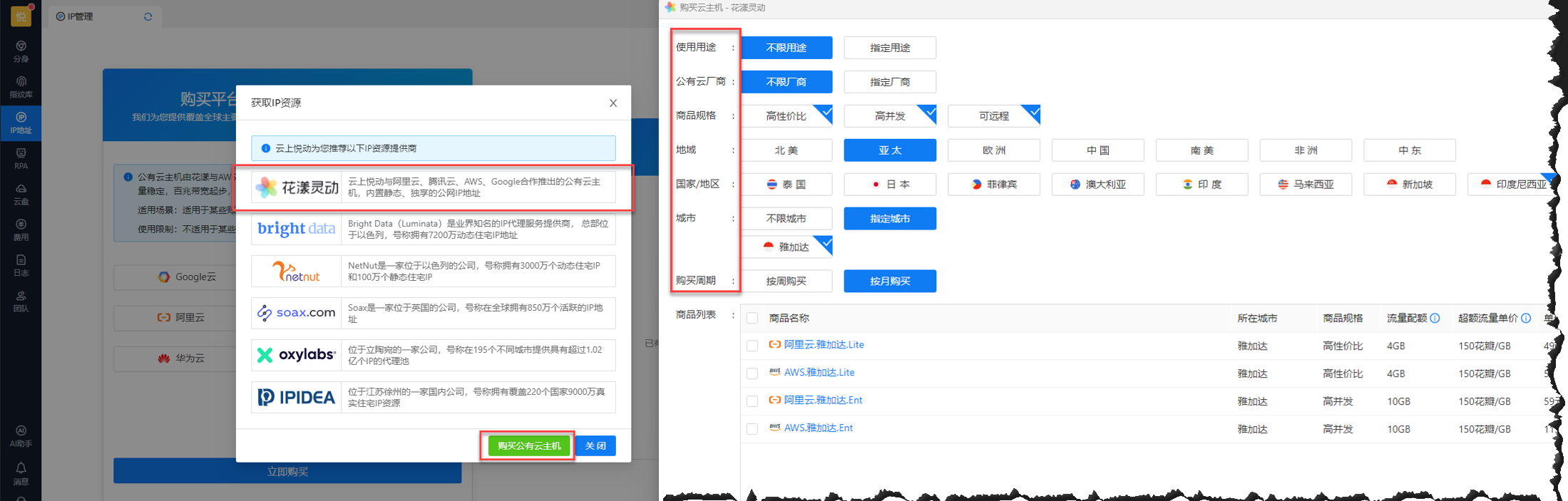Screen dimensions: 1568x501
Task: Check the box for AWS.雅加达.Lite
Action: tap(752, 373)
